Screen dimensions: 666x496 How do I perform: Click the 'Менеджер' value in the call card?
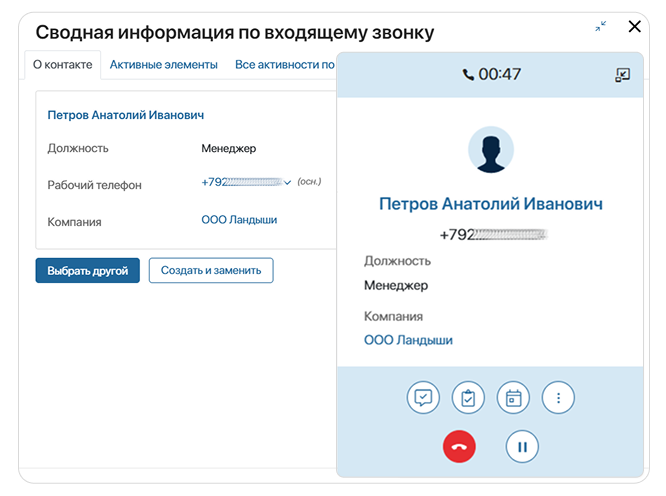click(x=396, y=285)
